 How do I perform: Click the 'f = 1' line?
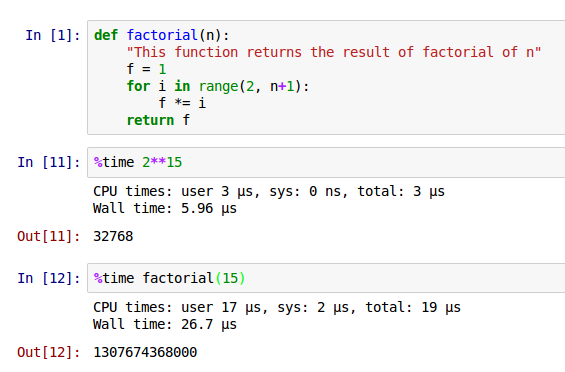point(146,69)
